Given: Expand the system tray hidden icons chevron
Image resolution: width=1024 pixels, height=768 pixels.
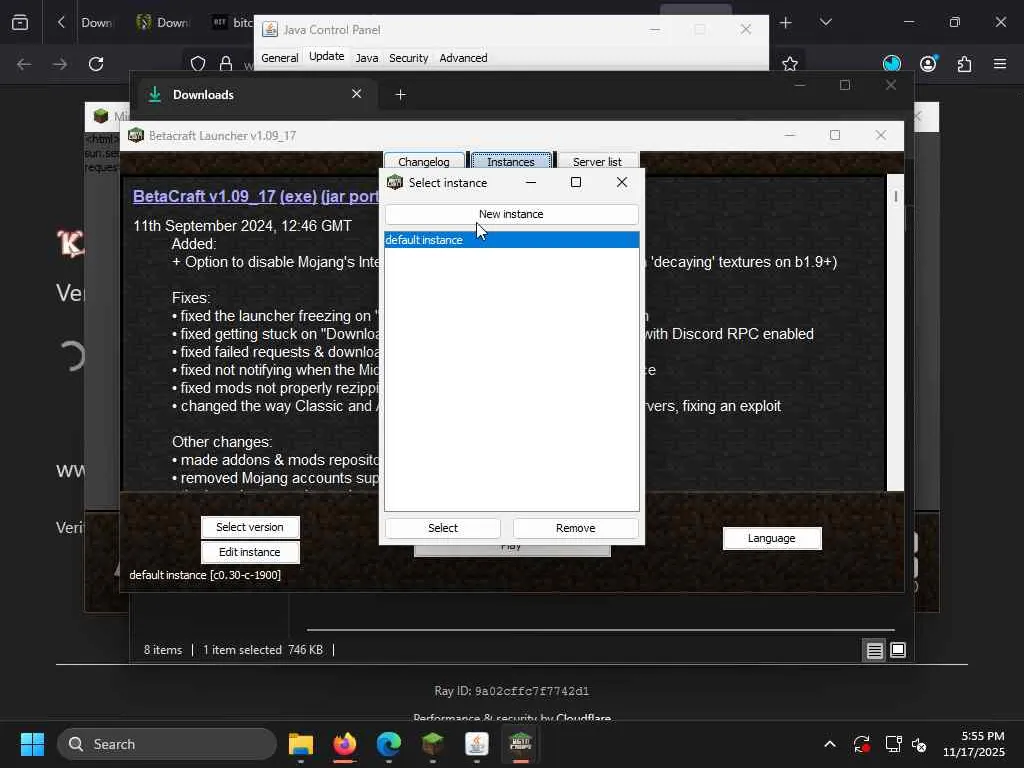Looking at the screenshot, I should click(x=830, y=744).
